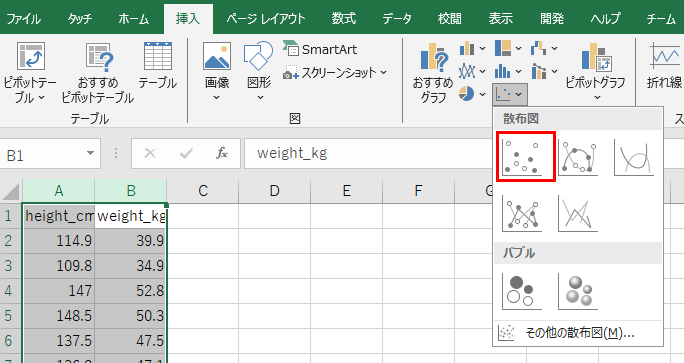Switch to the Review (校閲) tab

click(449, 19)
